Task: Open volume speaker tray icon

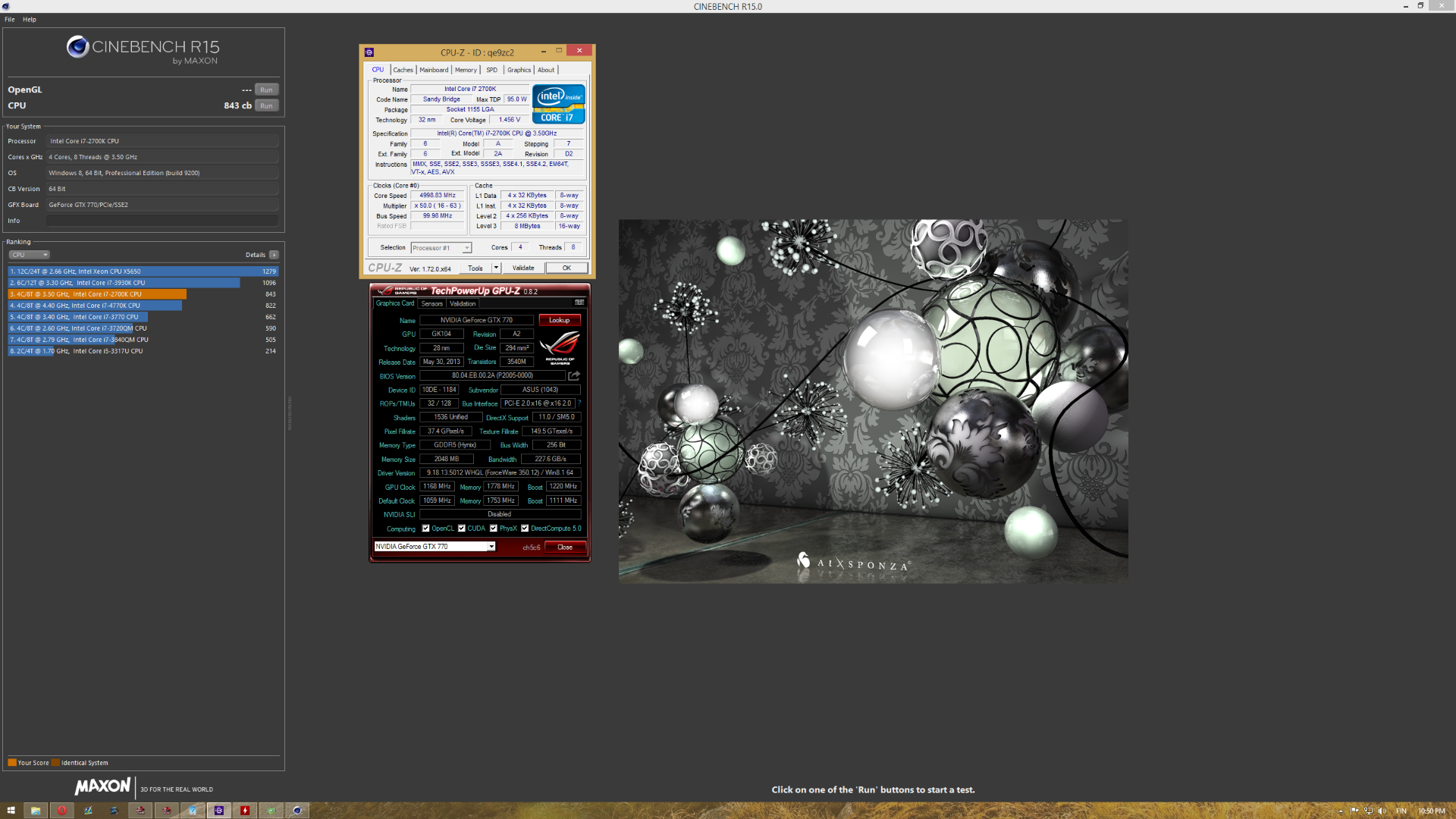Action: click(1382, 811)
